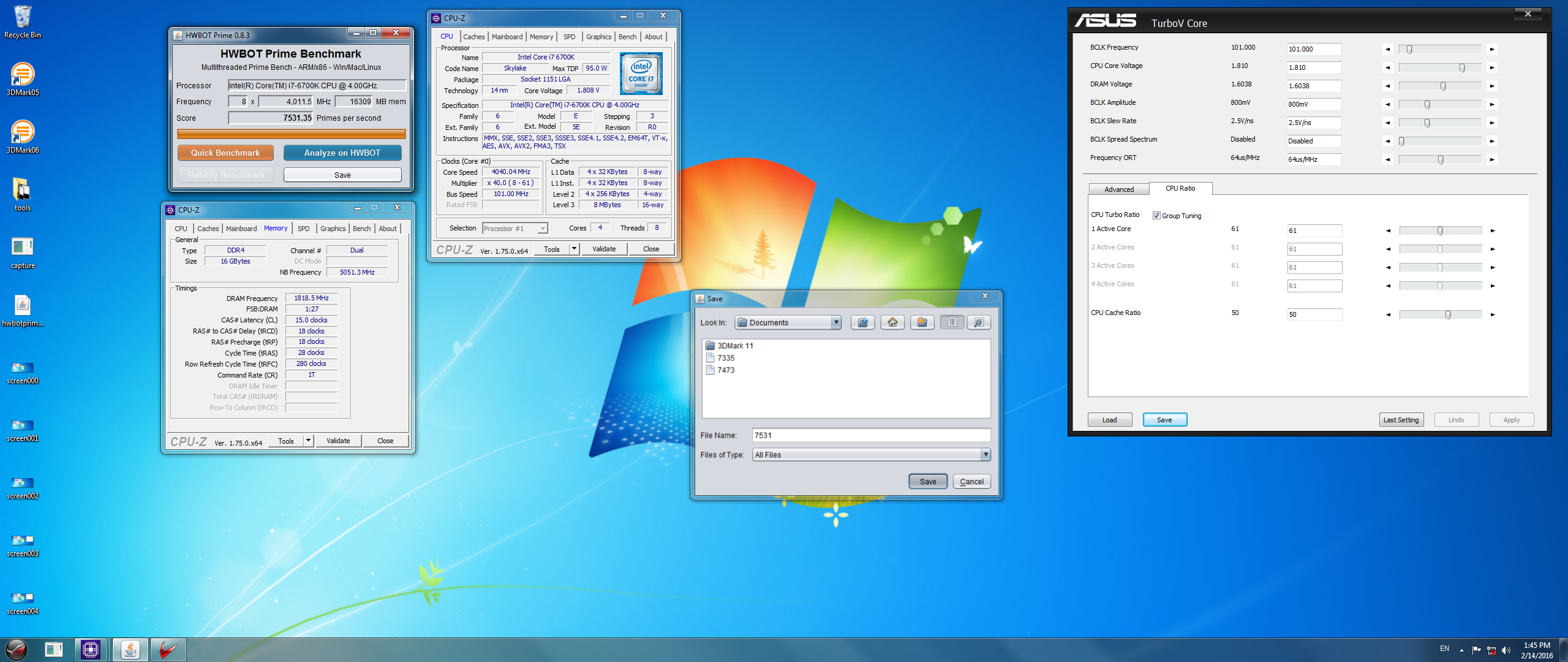Switch to Advanced tab in TurboV Core
The image size is (1568, 662).
point(1118,189)
